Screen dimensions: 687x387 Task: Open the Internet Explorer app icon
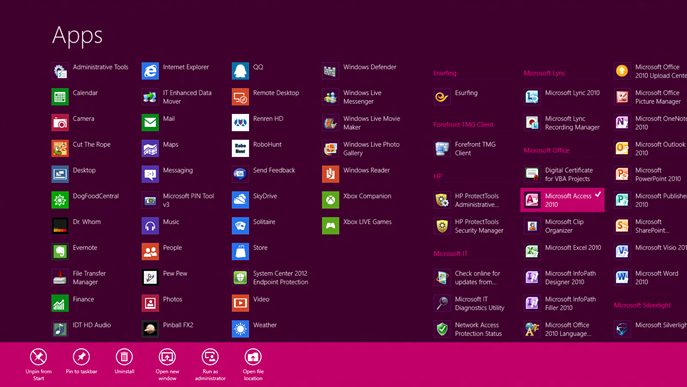click(x=150, y=71)
